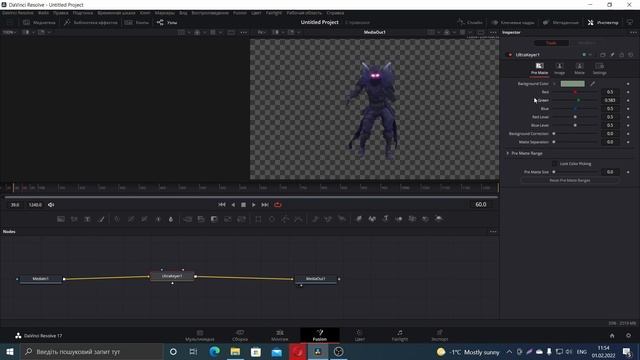Add a pEmitter particle node

pyautogui.click(x=315, y=219)
